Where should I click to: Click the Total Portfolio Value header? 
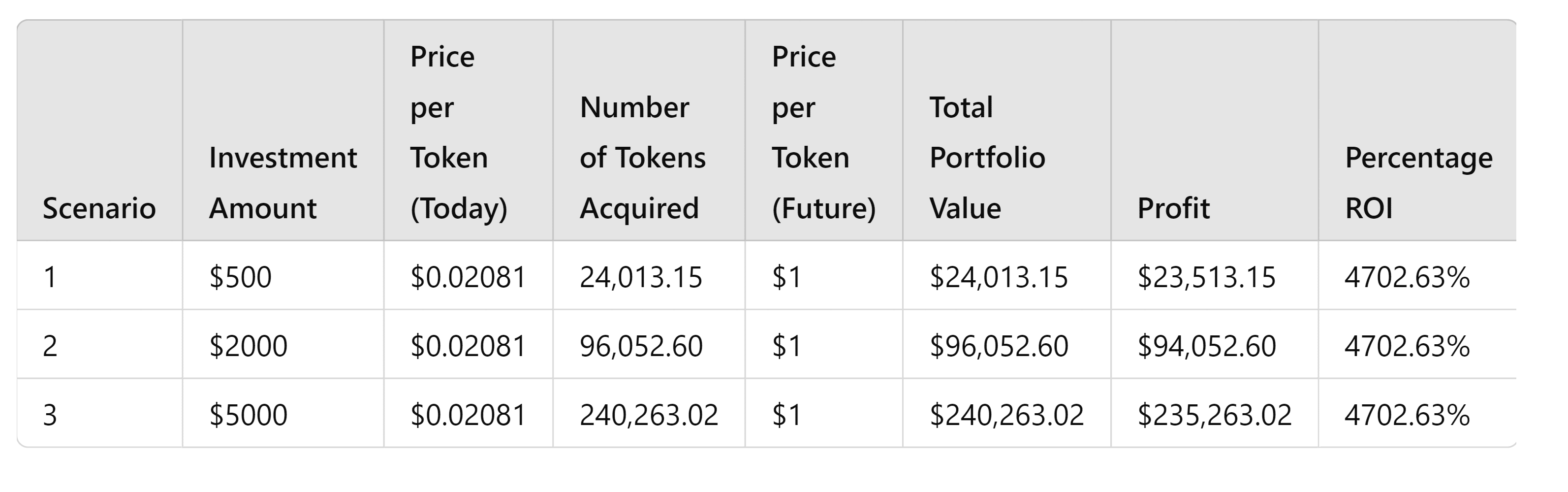coord(987,157)
